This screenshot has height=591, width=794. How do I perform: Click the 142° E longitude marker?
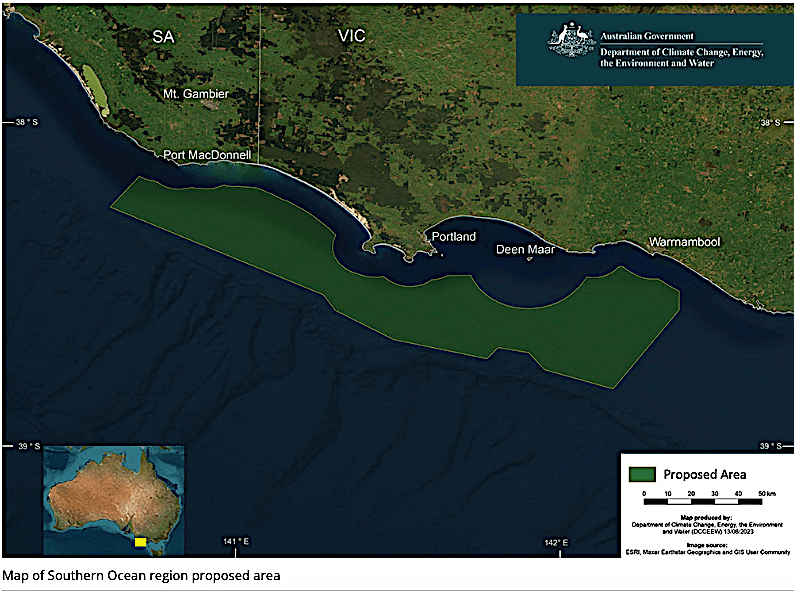tap(557, 542)
